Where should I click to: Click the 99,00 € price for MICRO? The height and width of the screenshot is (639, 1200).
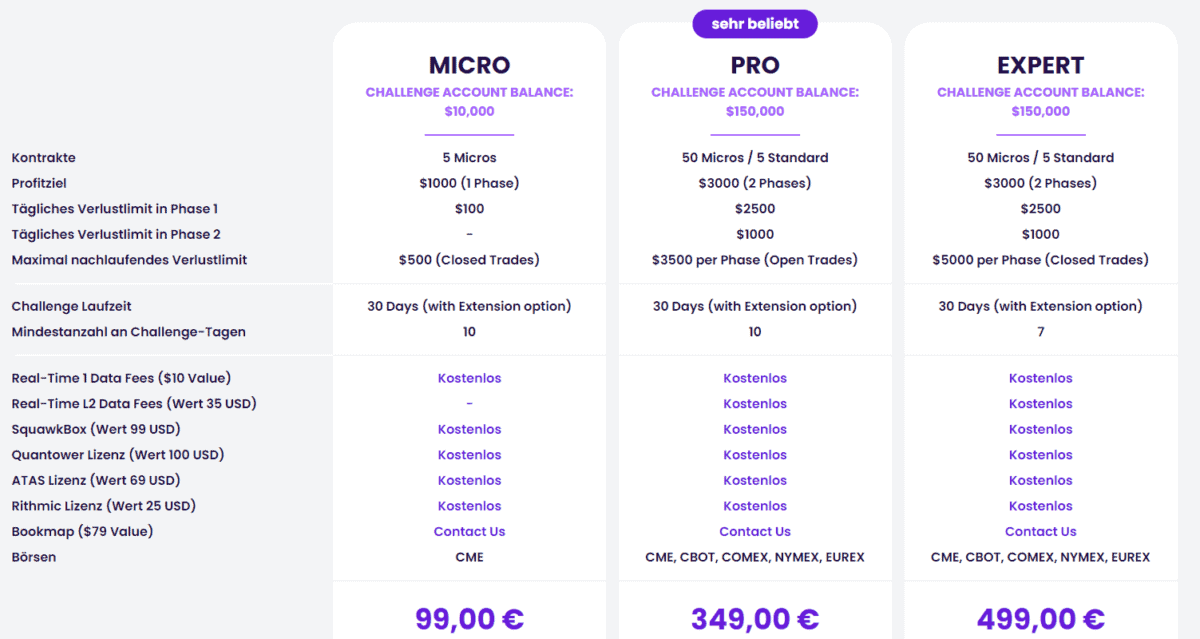(469, 618)
